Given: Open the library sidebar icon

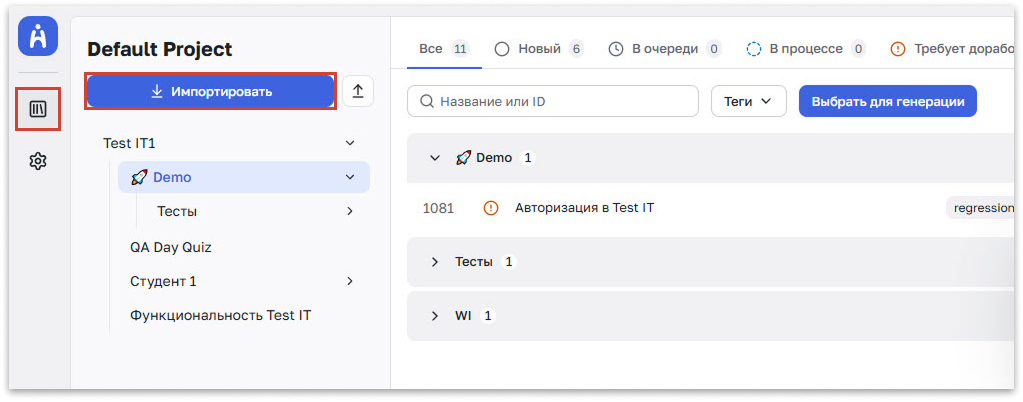Looking at the screenshot, I should coord(38,109).
